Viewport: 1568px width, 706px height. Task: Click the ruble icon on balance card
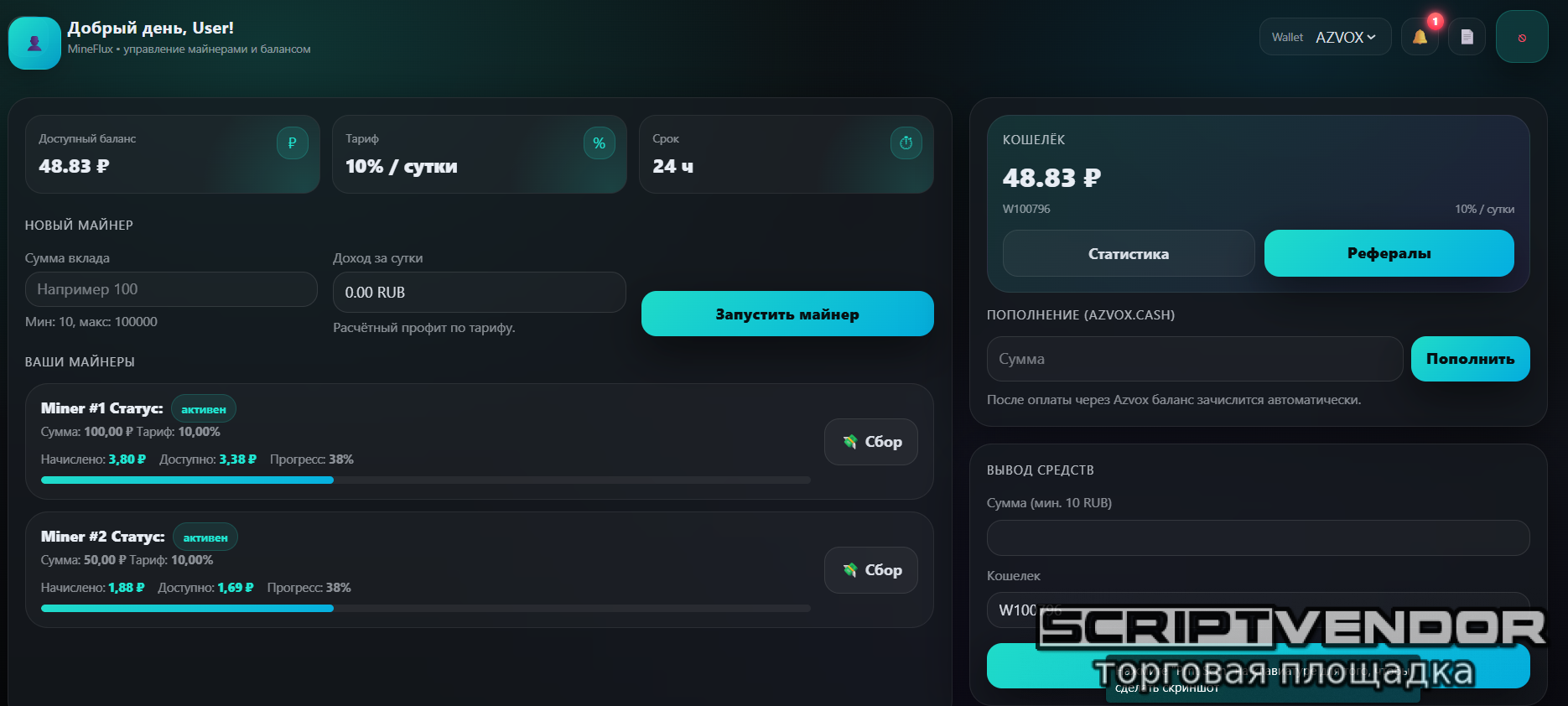292,143
